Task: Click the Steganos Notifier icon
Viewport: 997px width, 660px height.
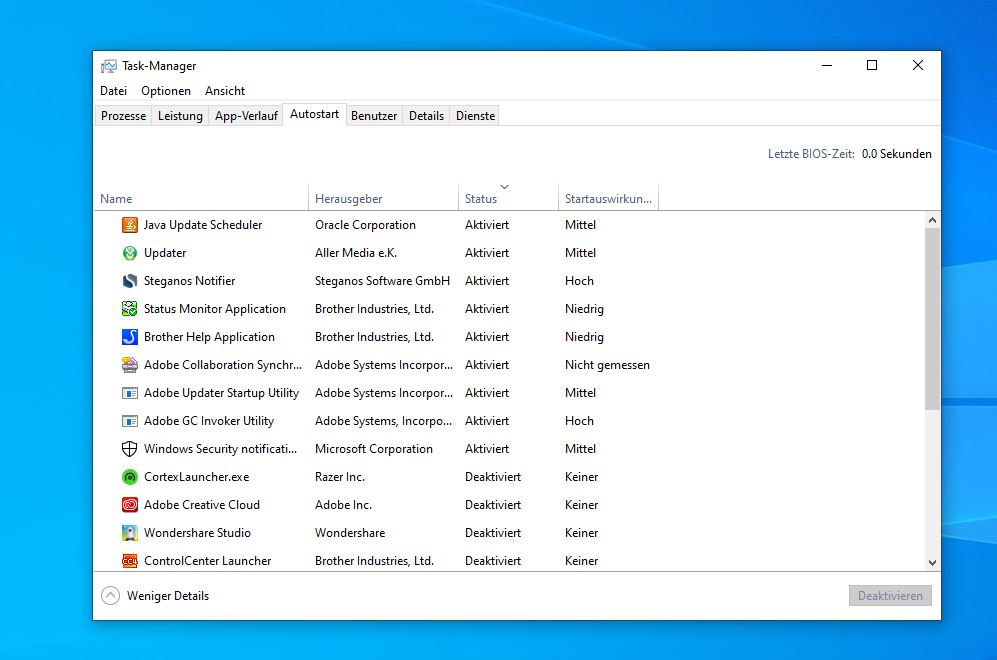Action: (x=130, y=281)
